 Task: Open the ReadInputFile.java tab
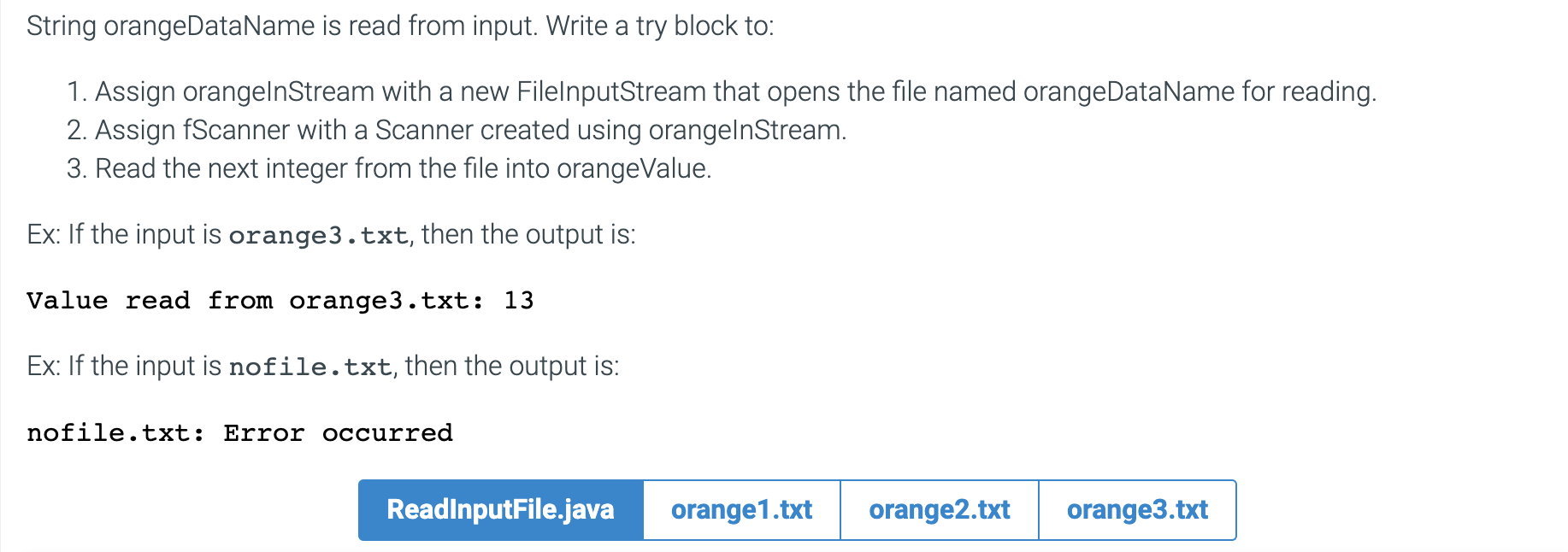point(500,510)
